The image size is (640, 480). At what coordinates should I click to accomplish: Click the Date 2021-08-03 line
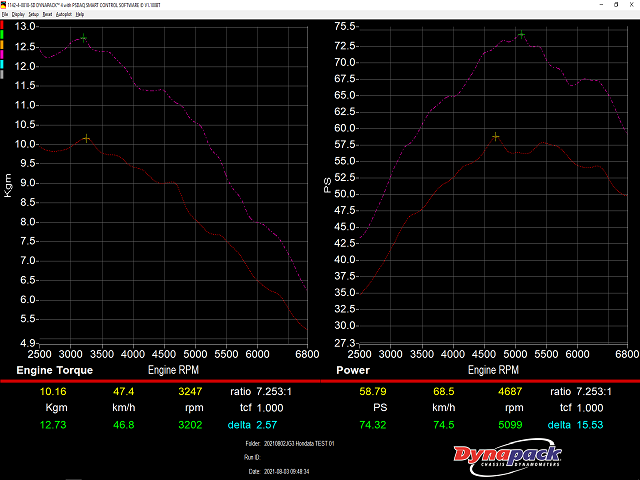pyautogui.click(x=279, y=472)
